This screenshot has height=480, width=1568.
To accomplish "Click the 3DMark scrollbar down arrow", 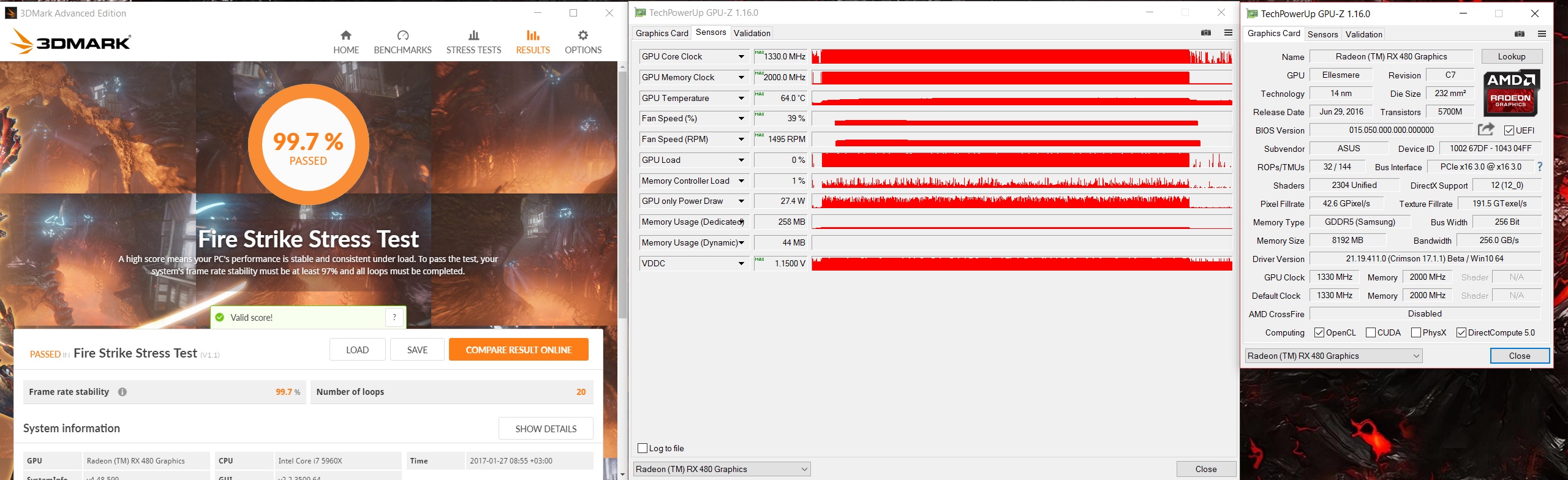I will tap(622, 474).
